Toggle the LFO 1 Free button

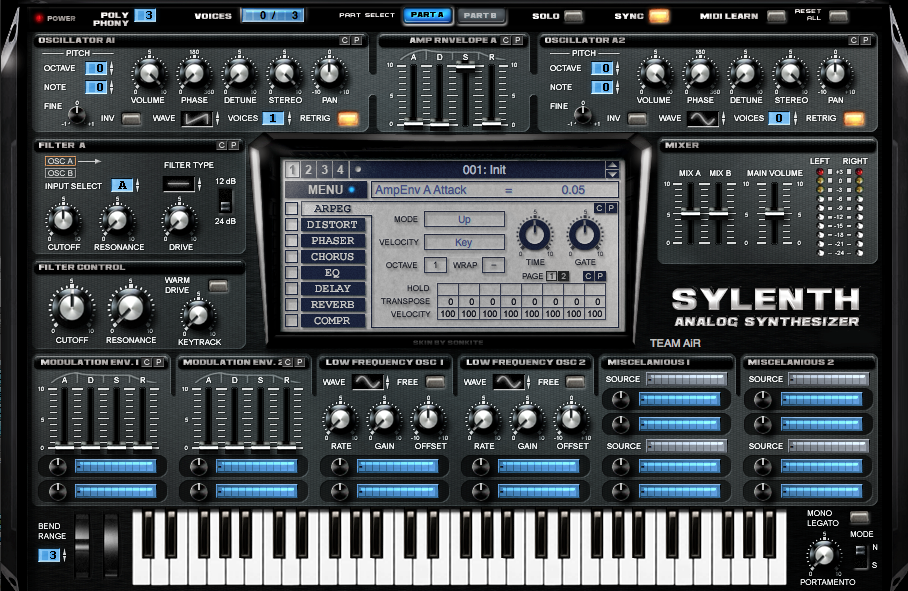coord(435,382)
